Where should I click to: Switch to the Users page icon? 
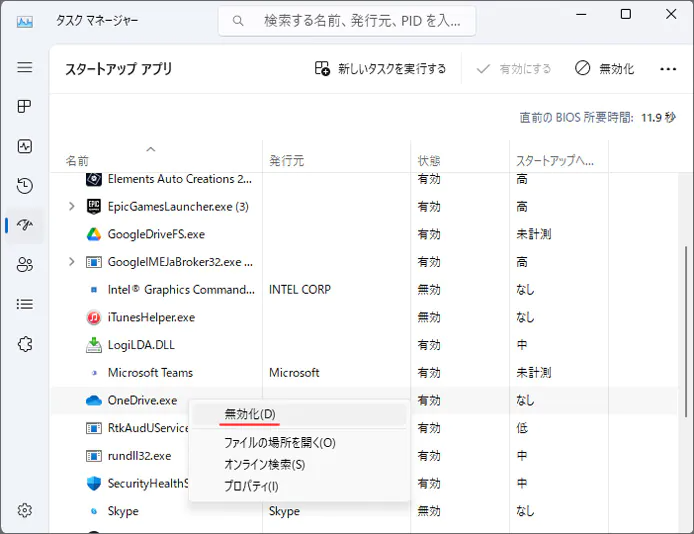pyautogui.click(x=25, y=265)
